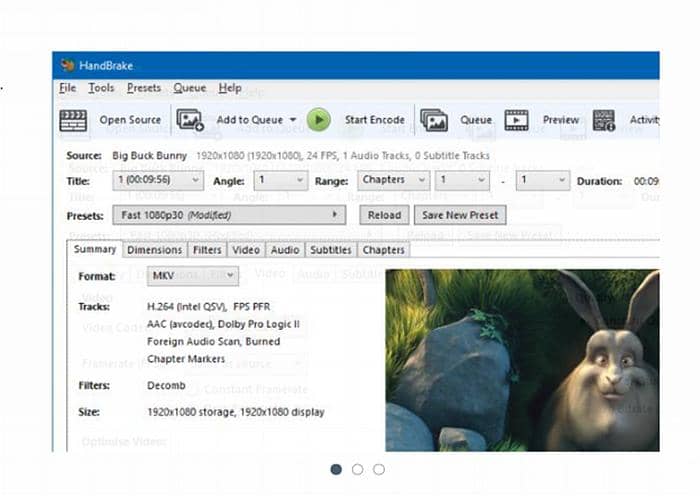Click the AAC (avcodec) Dolby Pro Logic II text

(223, 324)
